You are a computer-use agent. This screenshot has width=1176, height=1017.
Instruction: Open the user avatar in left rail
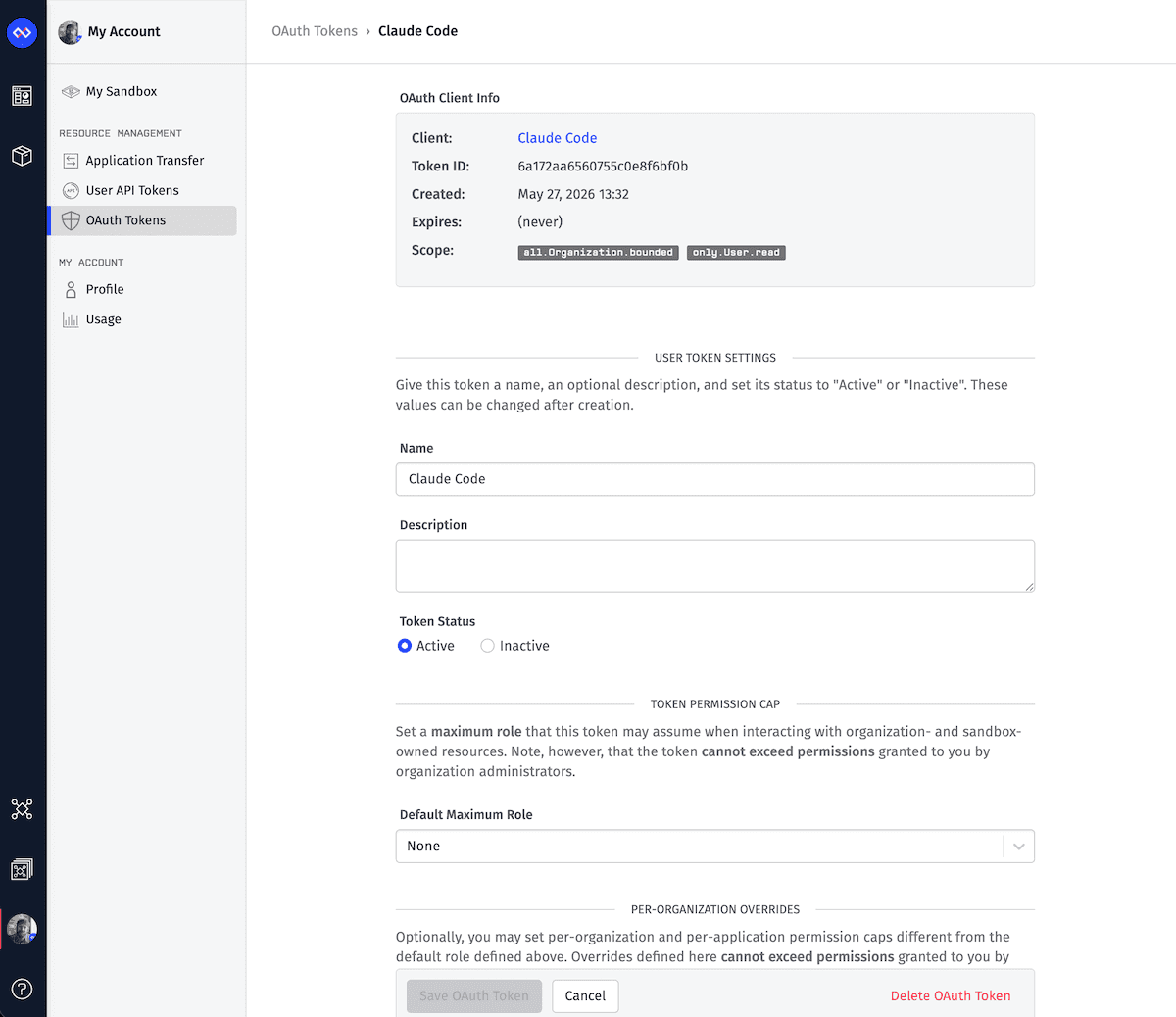click(x=22, y=929)
